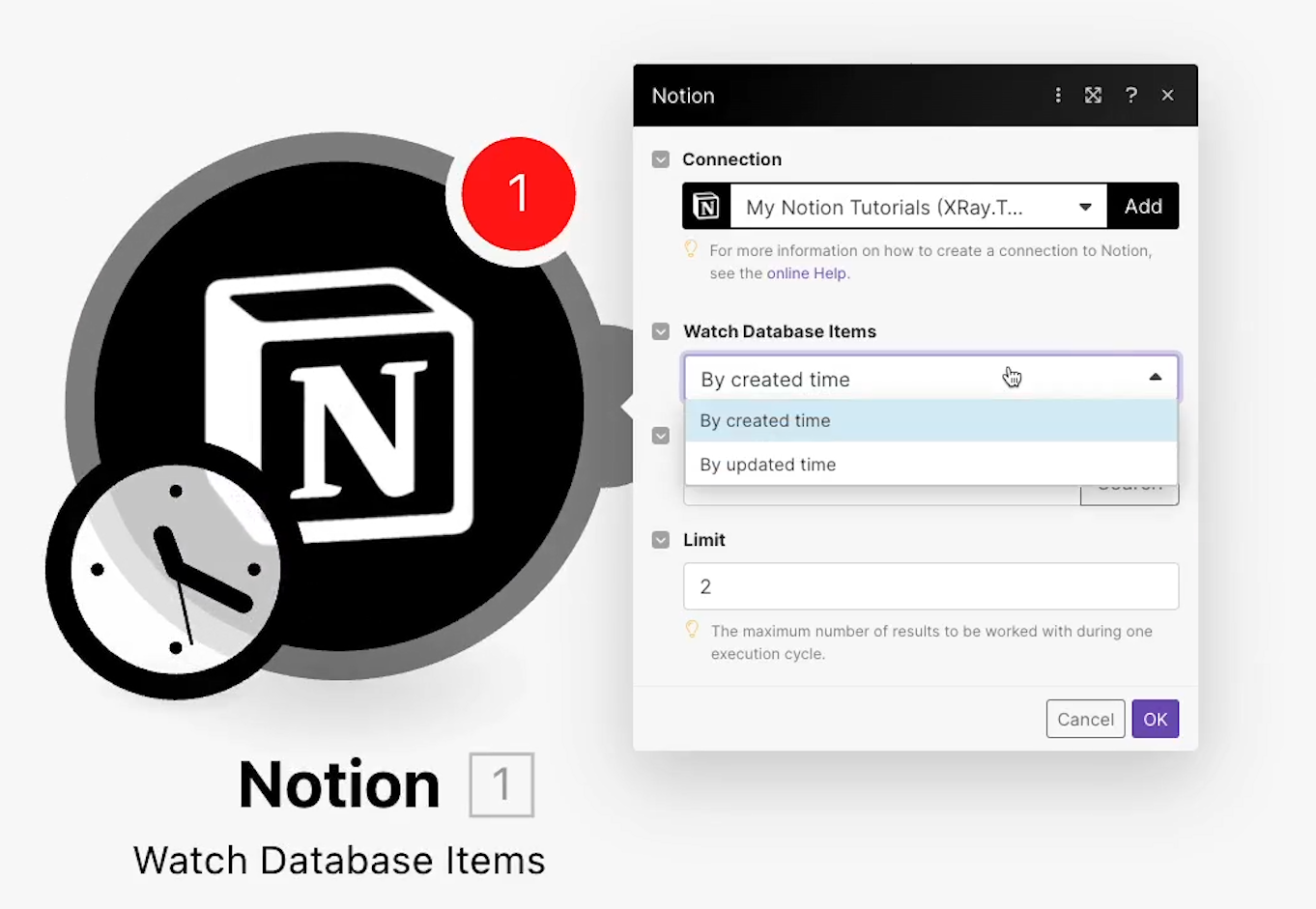
Task: Click the Add connection button
Action: [x=1143, y=207]
